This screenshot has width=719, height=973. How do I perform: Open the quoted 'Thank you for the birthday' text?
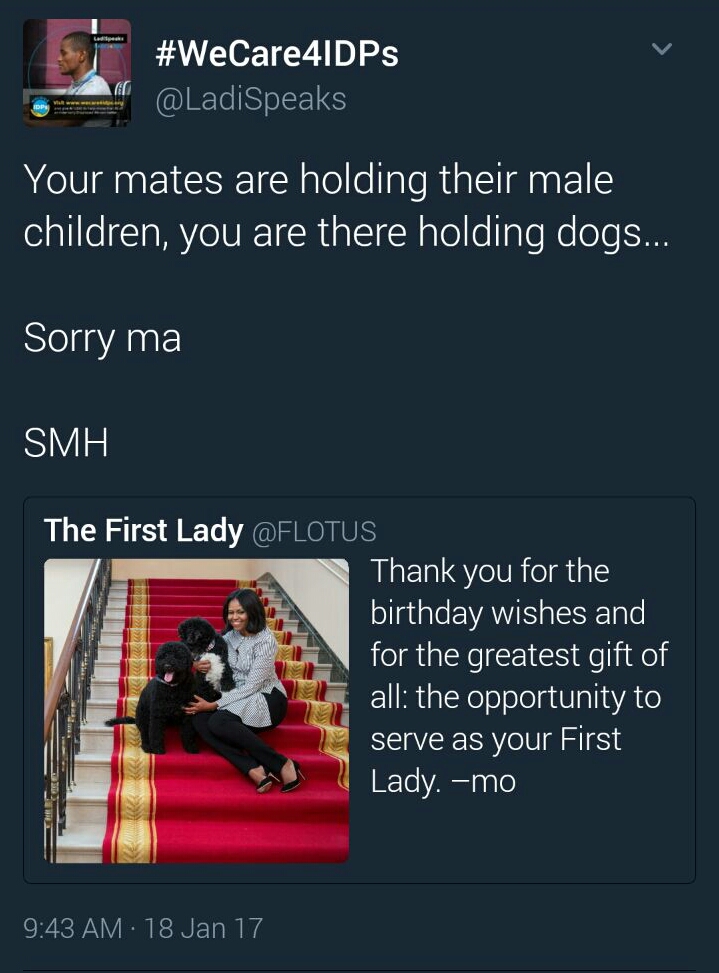[519, 676]
